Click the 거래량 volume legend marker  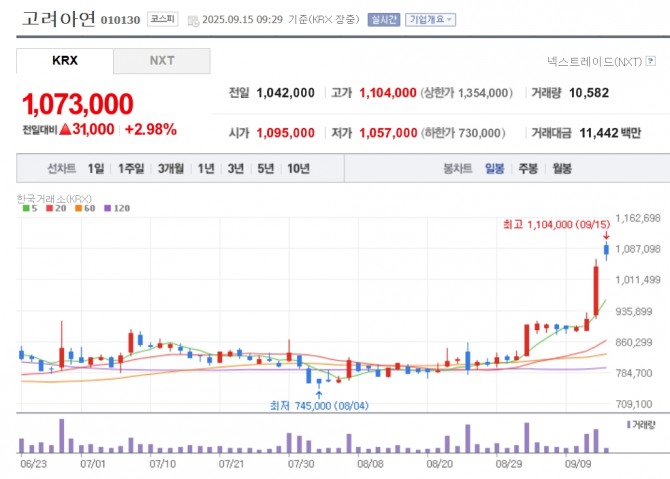[x=629, y=424]
